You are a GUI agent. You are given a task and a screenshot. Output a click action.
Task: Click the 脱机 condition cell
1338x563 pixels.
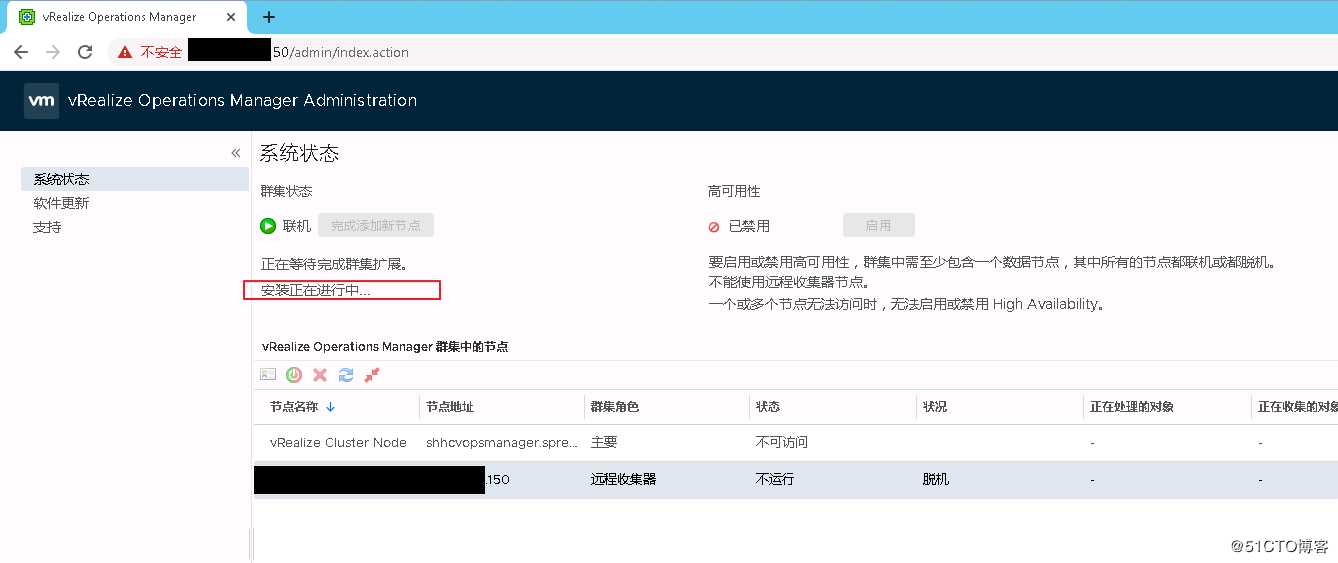(936, 479)
